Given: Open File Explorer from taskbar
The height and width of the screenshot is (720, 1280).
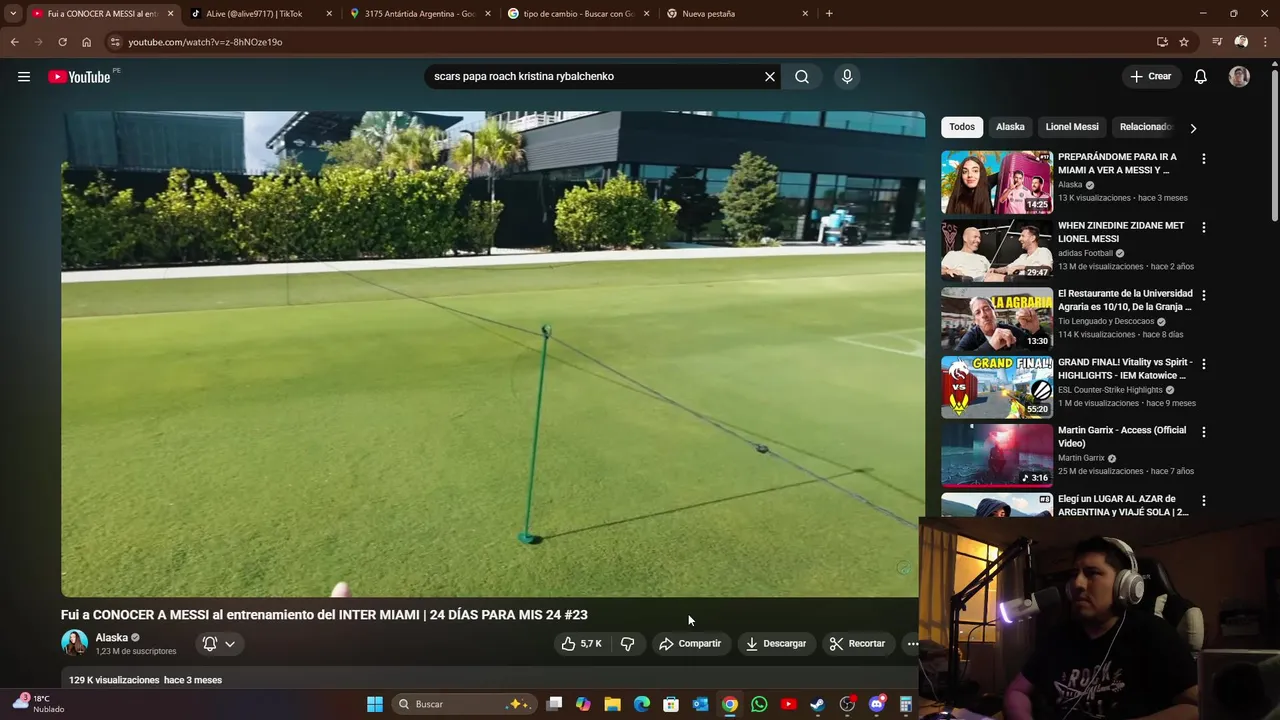Looking at the screenshot, I should point(612,704).
